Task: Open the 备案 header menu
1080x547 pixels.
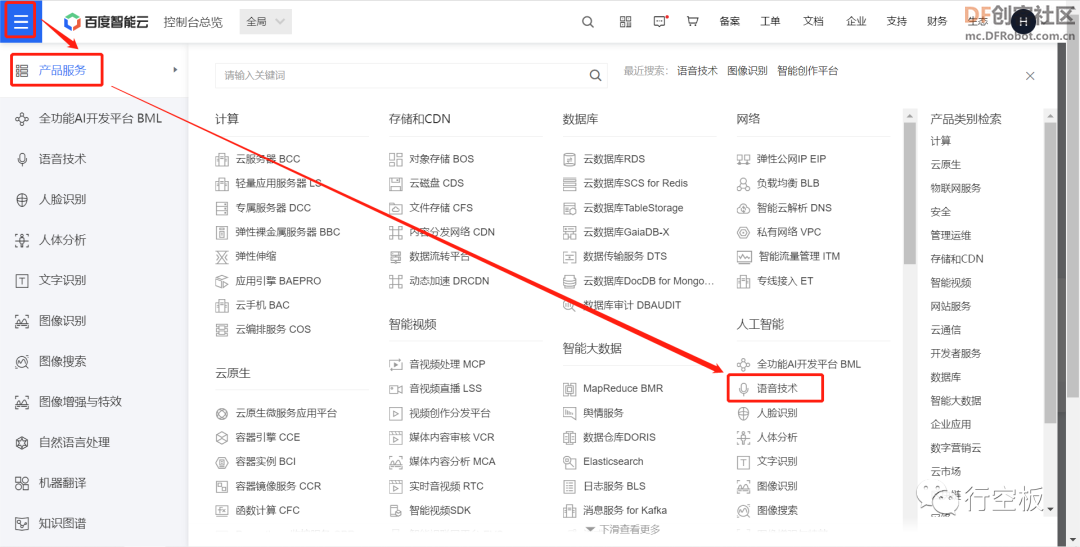Action: 729,21
